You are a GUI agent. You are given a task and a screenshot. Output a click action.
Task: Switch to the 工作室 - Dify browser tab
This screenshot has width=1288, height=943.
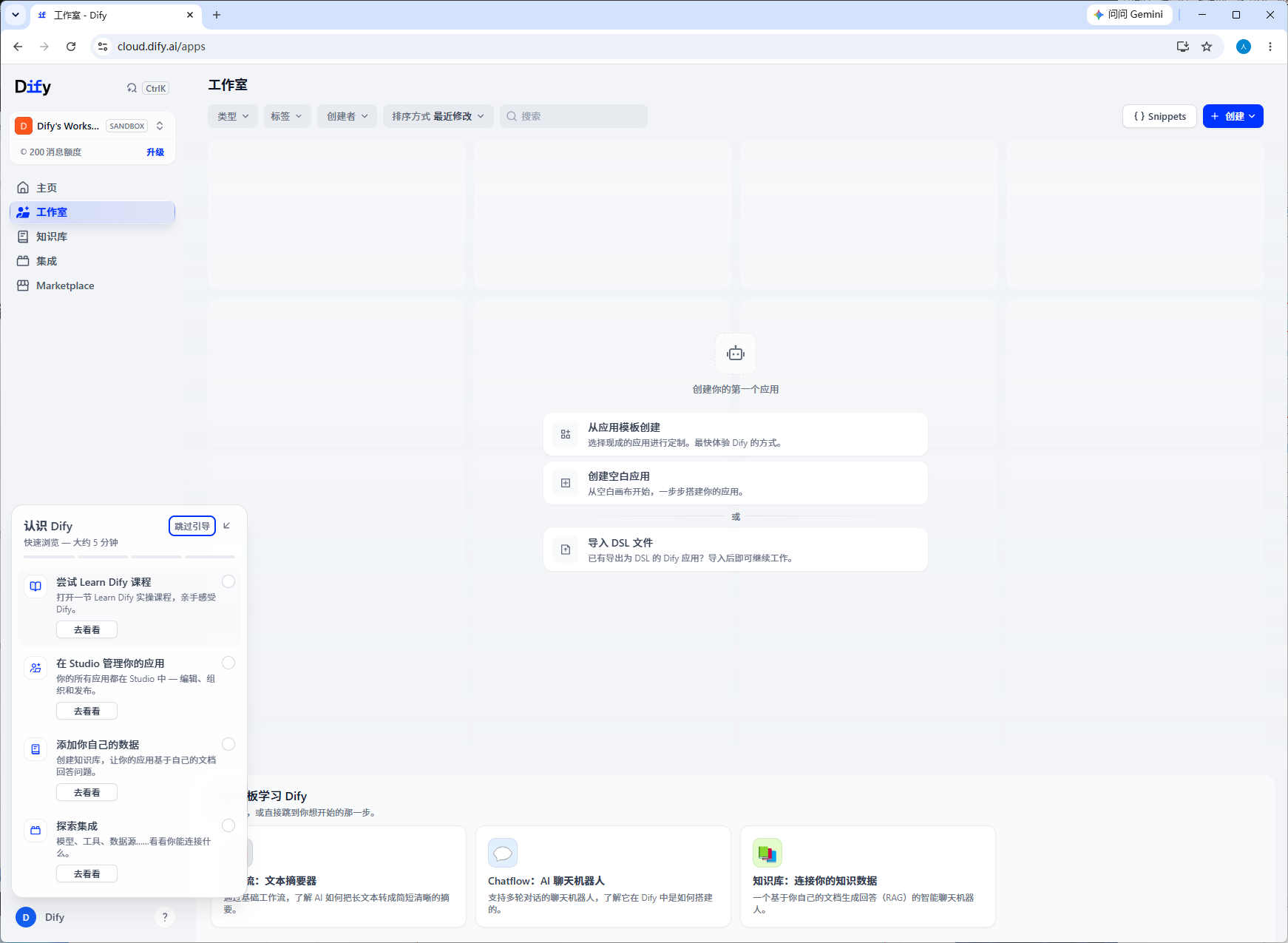(115, 15)
